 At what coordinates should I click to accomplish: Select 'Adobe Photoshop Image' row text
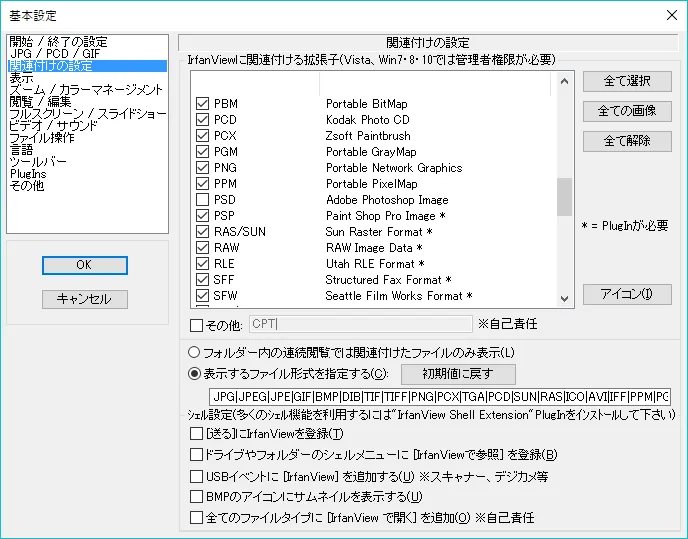coord(387,200)
